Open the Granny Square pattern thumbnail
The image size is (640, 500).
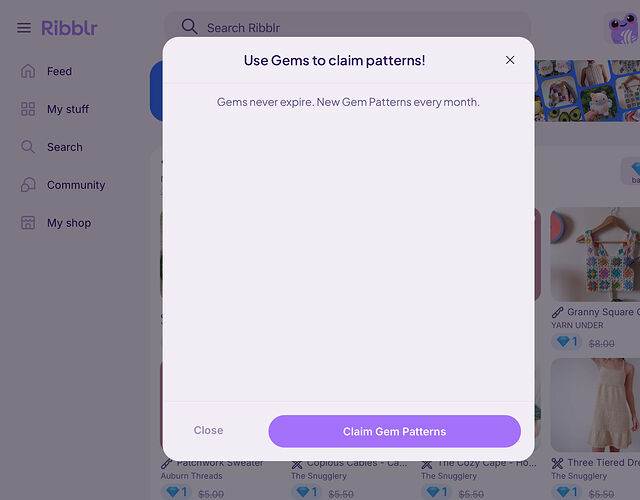(x=595, y=255)
